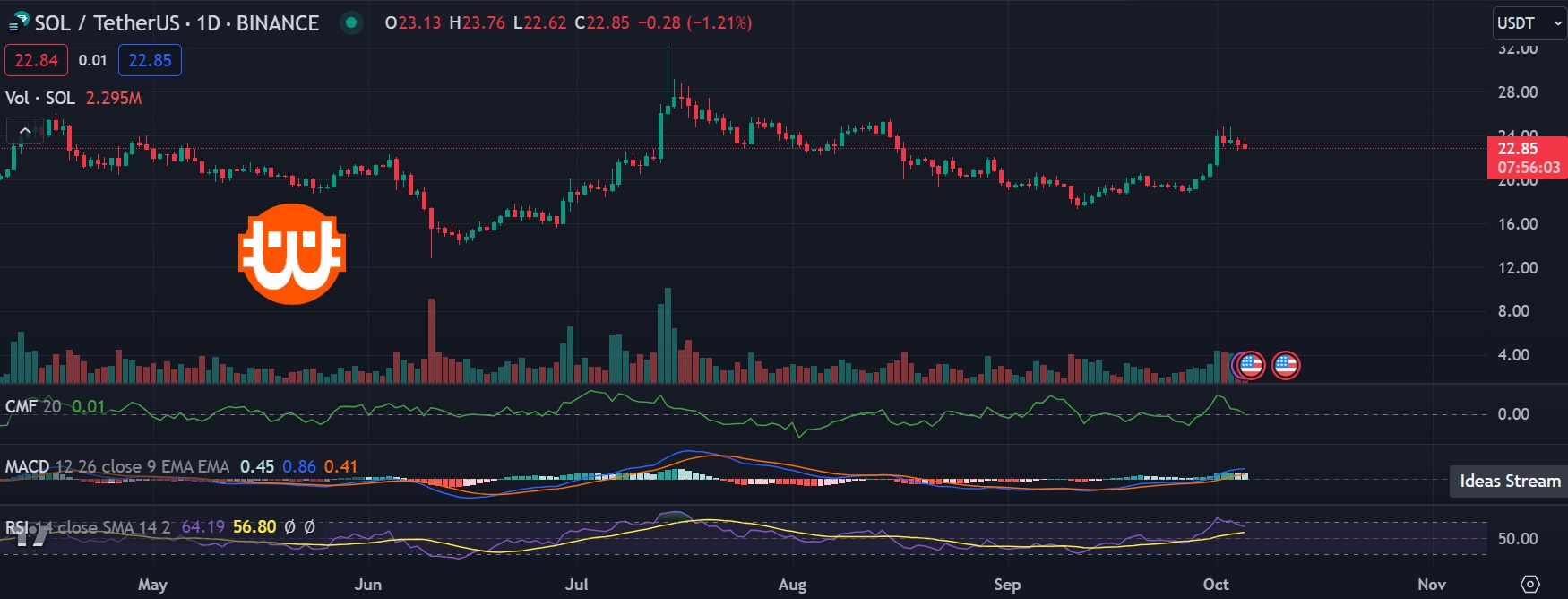Click the "12.00" price axis label
This screenshot has width=1568, height=599.
[1518, 268]
